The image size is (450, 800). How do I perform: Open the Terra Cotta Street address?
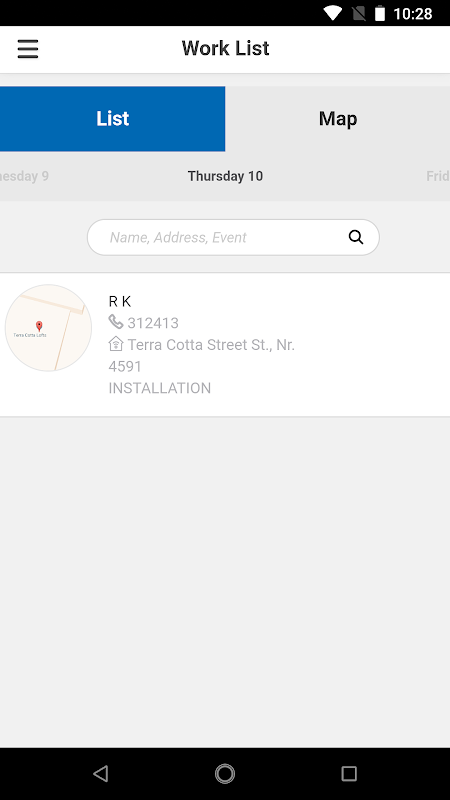tap(202, 355)
